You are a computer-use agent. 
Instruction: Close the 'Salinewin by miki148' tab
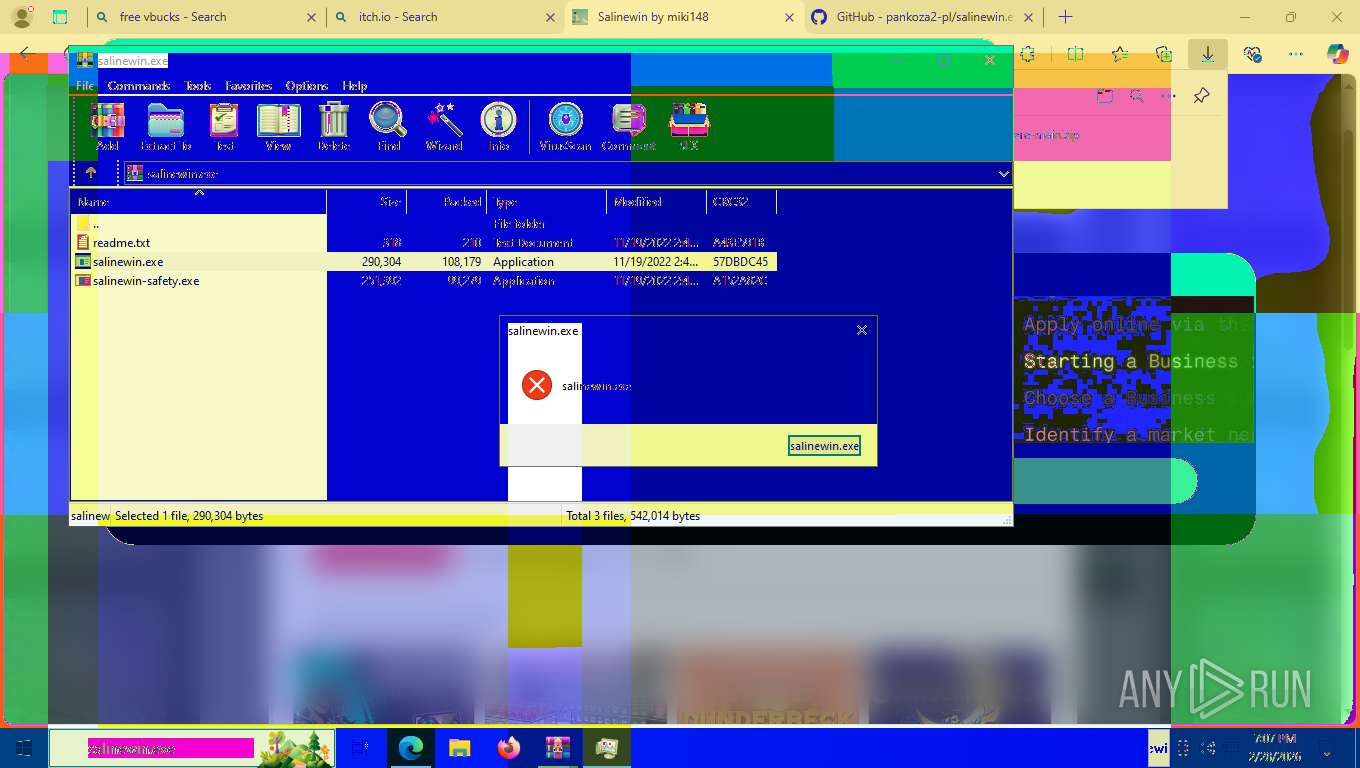click(789, 17)
